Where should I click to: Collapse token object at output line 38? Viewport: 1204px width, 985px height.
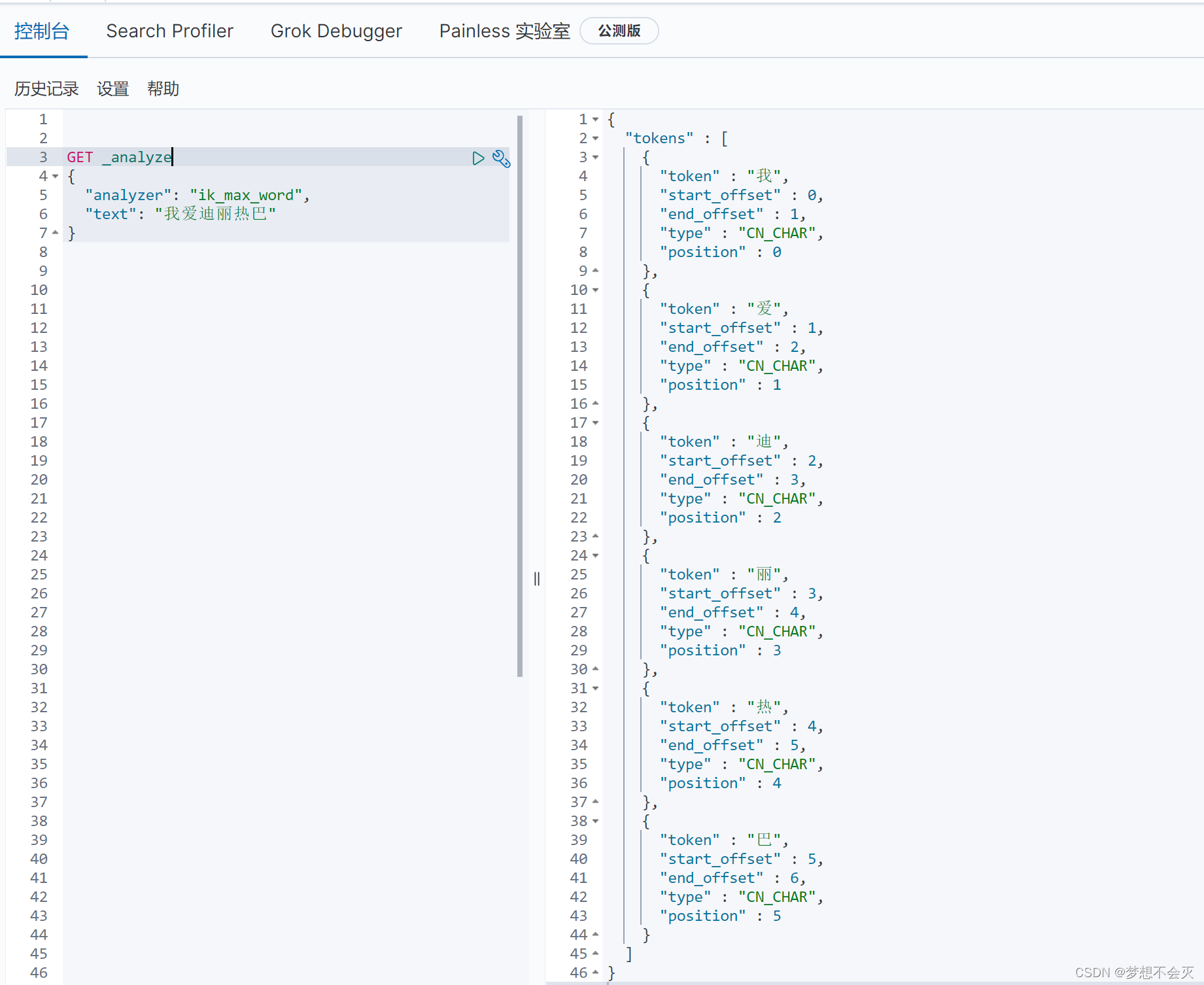click(x=595, y=821)
